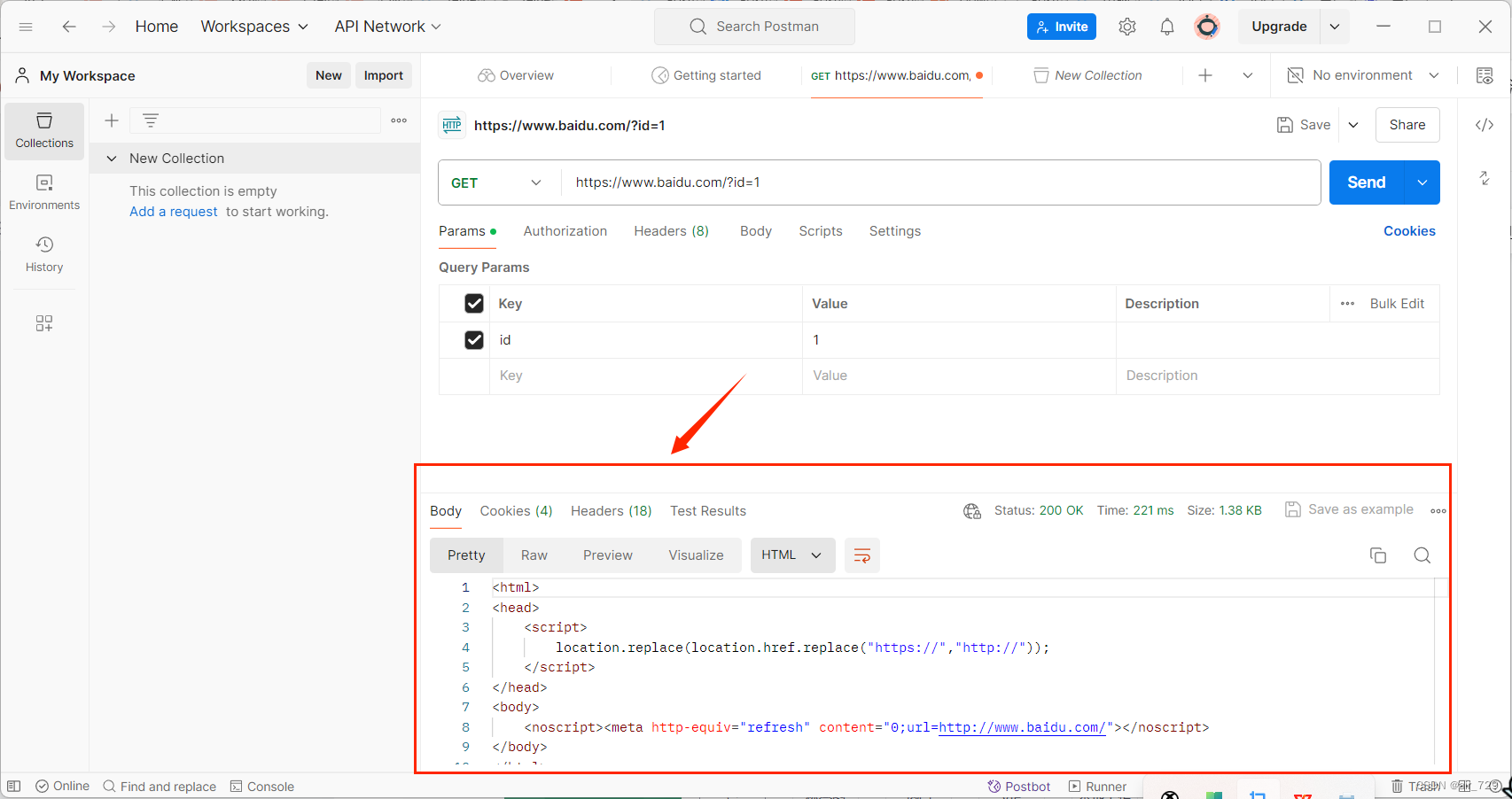This screenshot has width=1512, height=799.
Task: Click the Import button
Action: (384, 75)
